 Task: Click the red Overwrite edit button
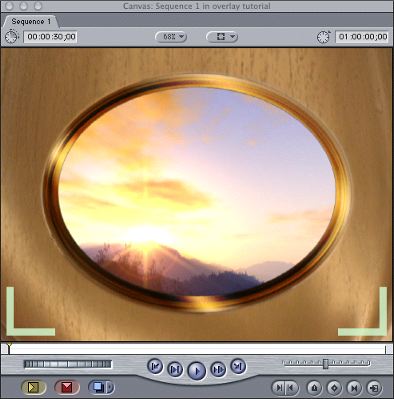pos(67,387)
